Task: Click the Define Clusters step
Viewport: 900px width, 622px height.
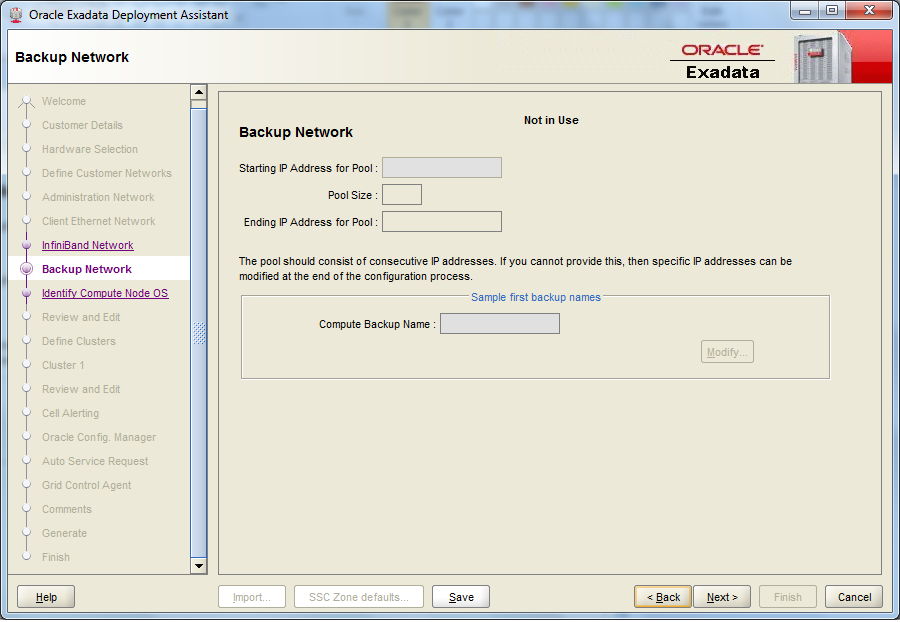Action: coord(79,341)
